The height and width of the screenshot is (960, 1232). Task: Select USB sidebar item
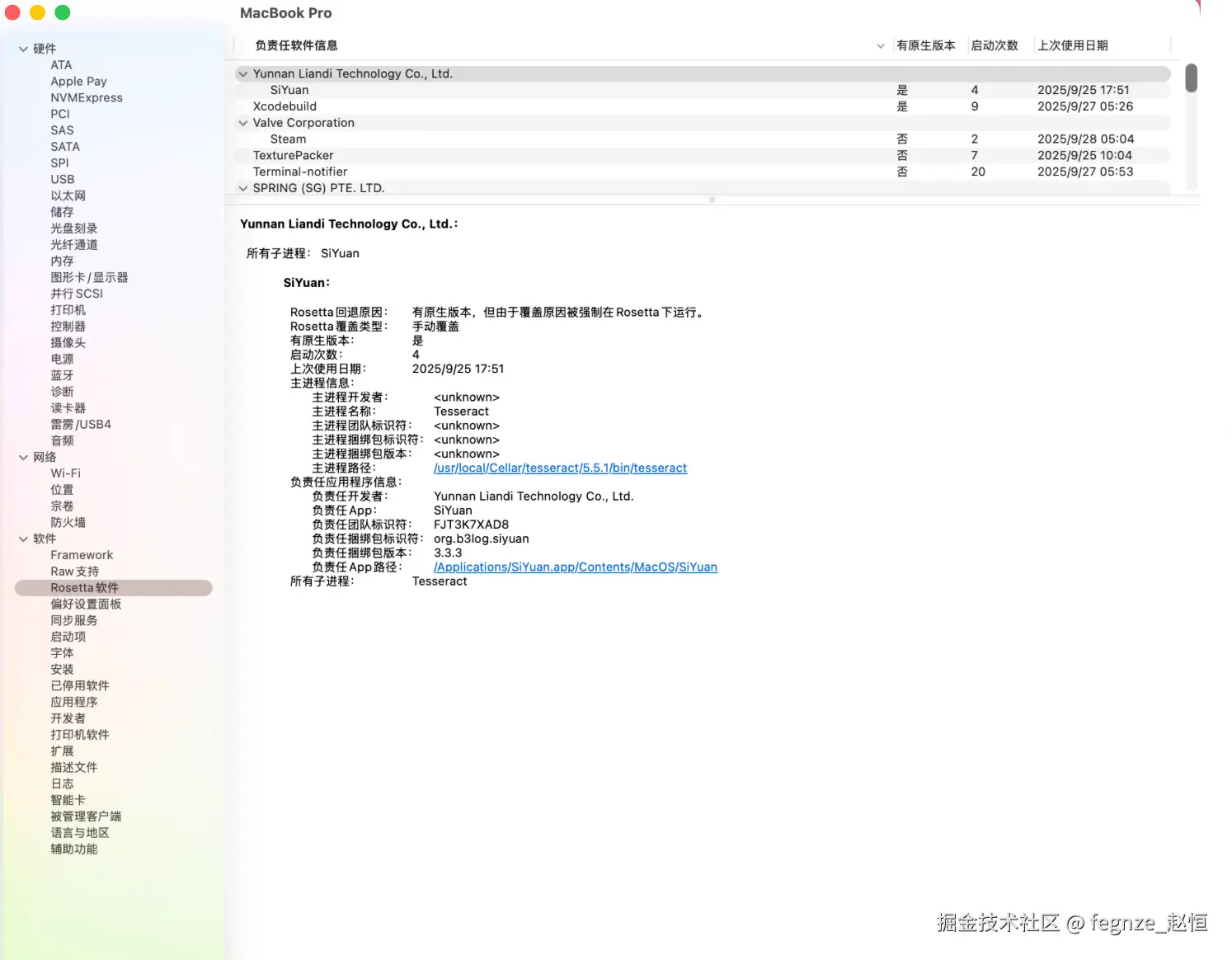[x=63, y=179]
